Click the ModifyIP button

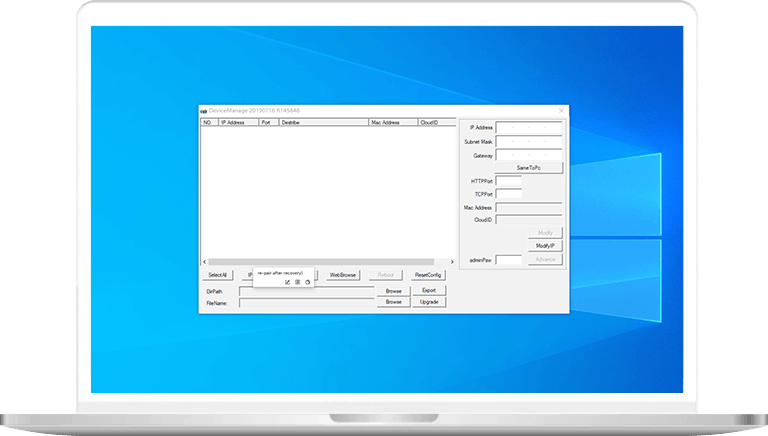(545, 246)
